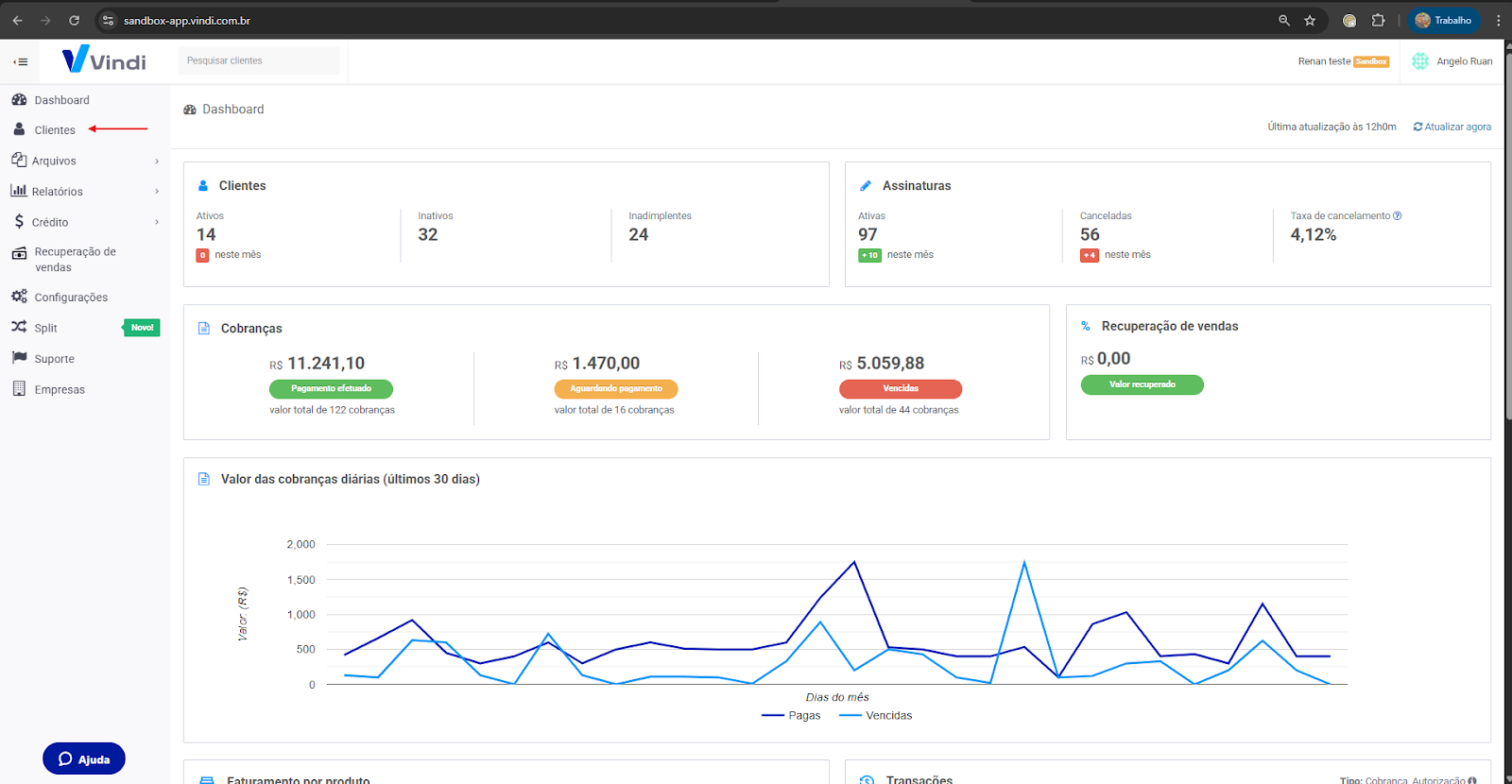Bookmark this page with the star icon
Image resolution: width=1512 pixels, height=784 pixels.
click(x=1310, y=21)
